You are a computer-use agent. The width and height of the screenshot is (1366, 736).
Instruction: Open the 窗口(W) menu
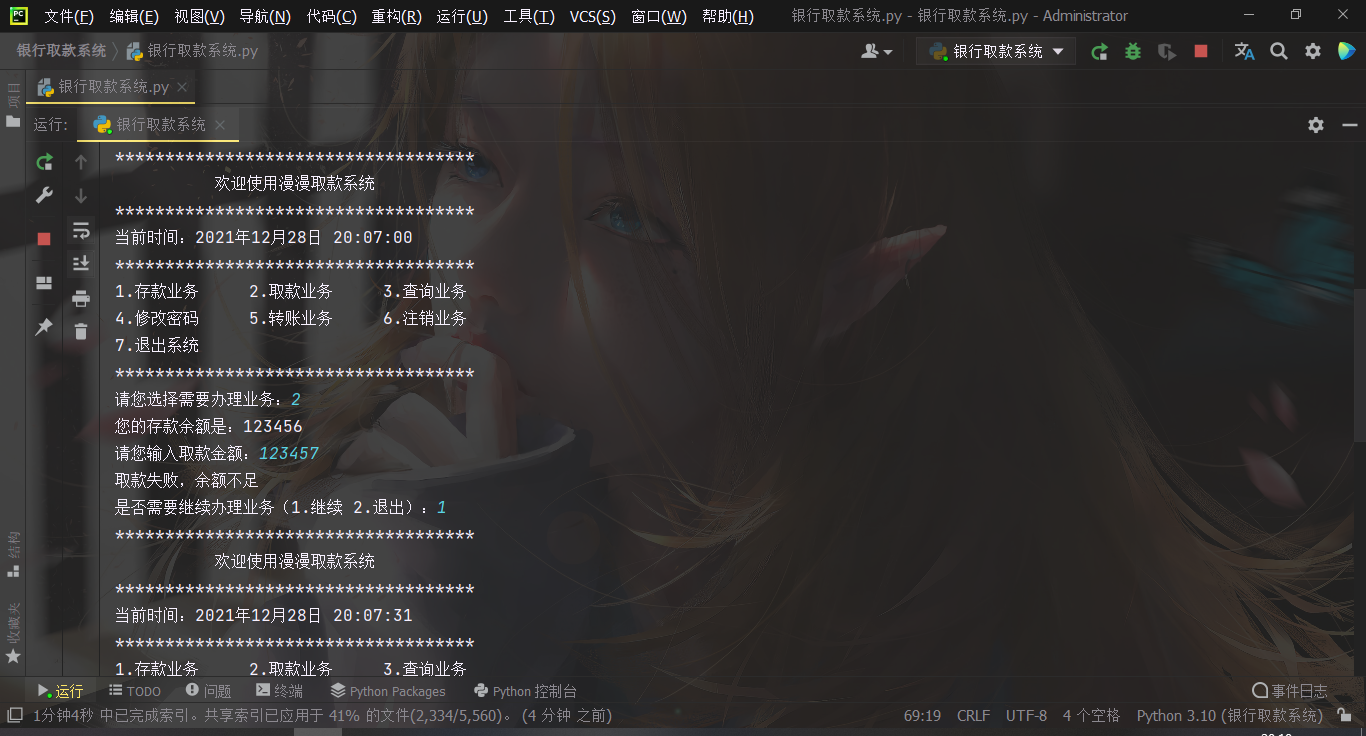click(x=659, y=16)
